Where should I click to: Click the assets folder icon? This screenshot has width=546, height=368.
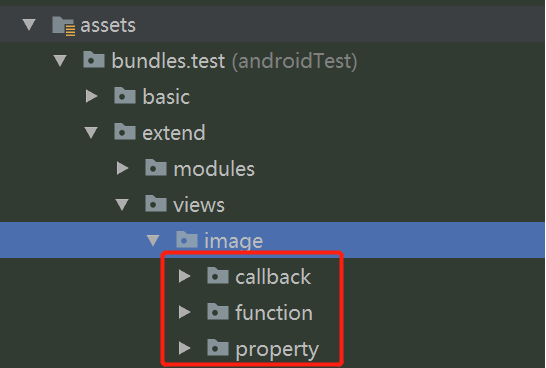click(x=64, y=26)
